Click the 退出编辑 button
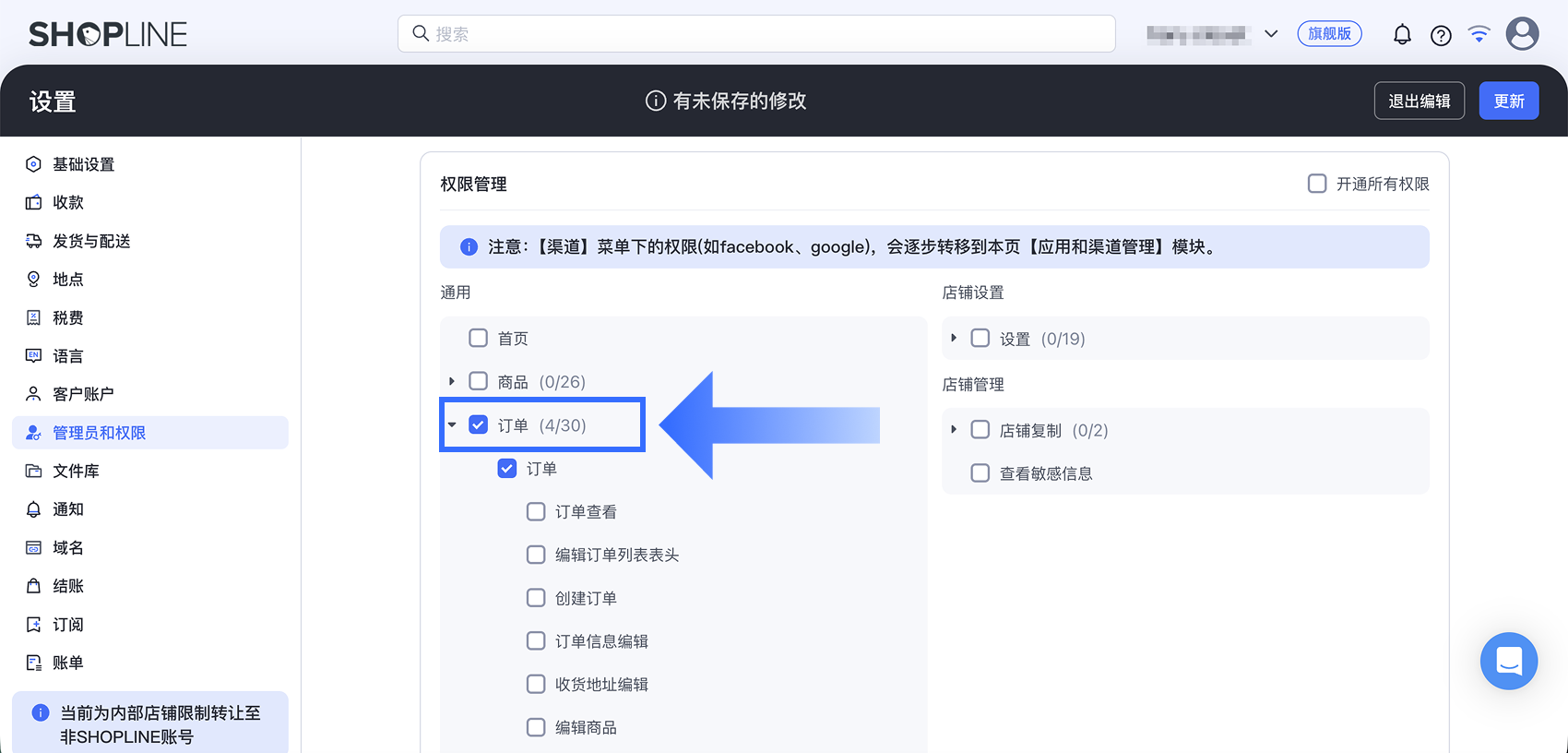The height and width of the screenshot is (753, 1568). (x=1420, y=101)
